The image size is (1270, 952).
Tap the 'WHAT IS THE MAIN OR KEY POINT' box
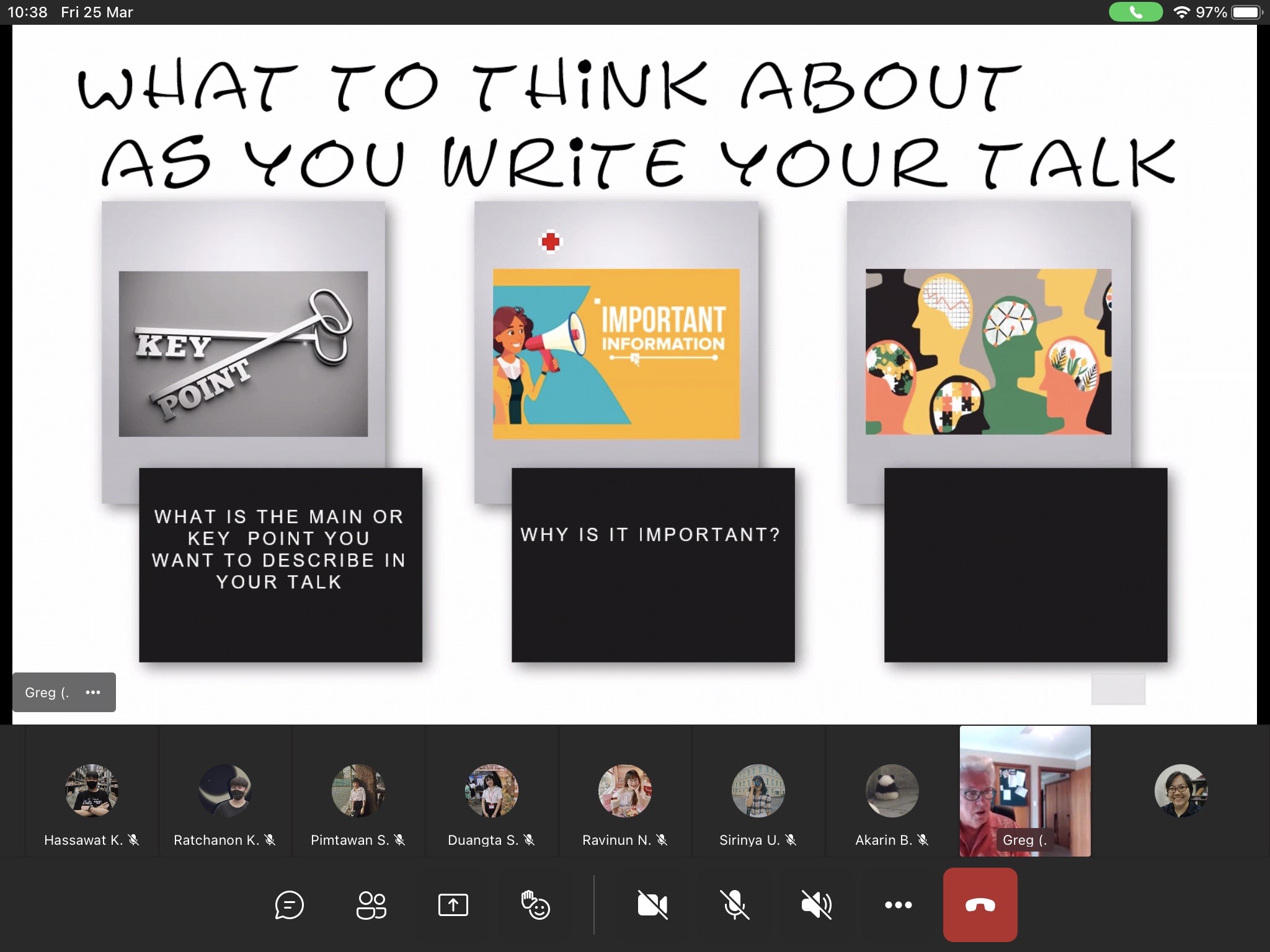280,565
